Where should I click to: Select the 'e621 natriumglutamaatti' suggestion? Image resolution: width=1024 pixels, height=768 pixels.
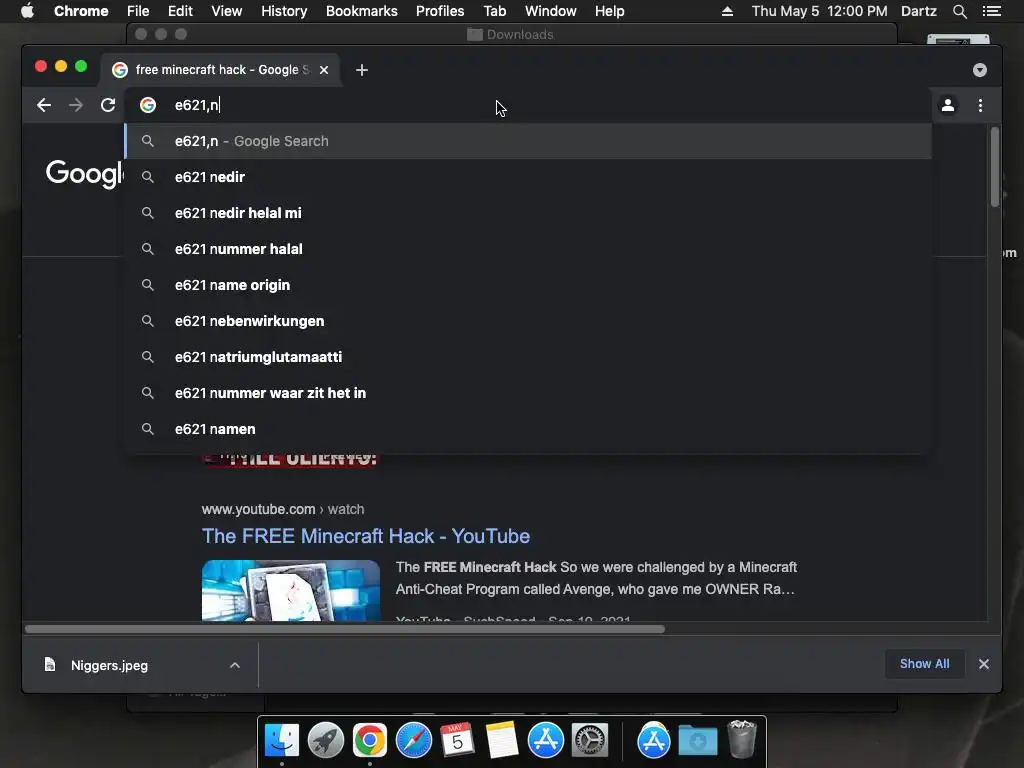point(528,357)
